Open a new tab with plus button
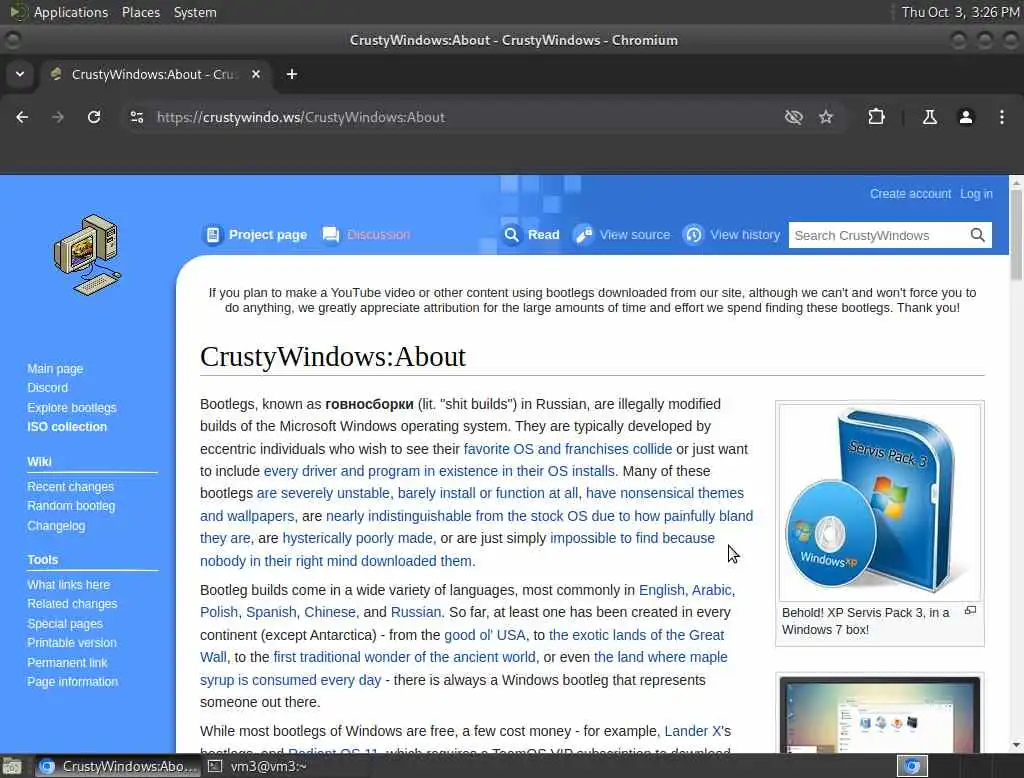 coord(292,74)
